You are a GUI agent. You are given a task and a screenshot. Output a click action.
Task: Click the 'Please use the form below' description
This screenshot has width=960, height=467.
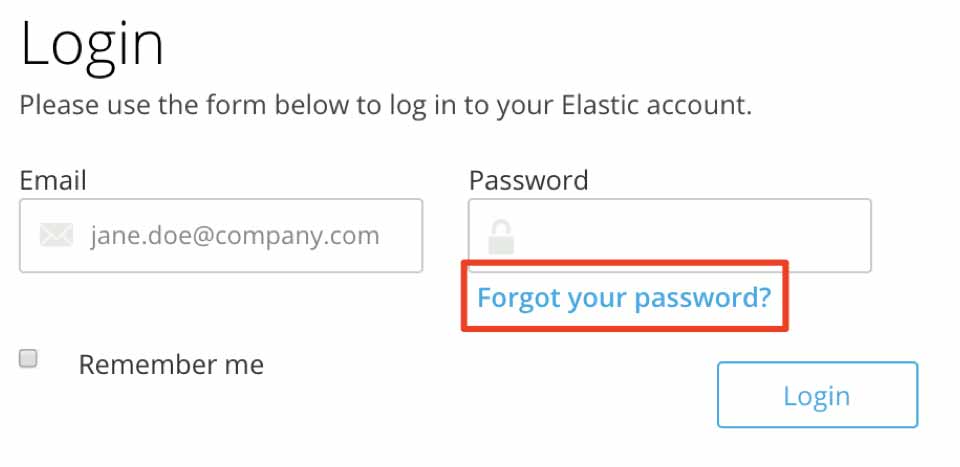[x=386, y=106]
